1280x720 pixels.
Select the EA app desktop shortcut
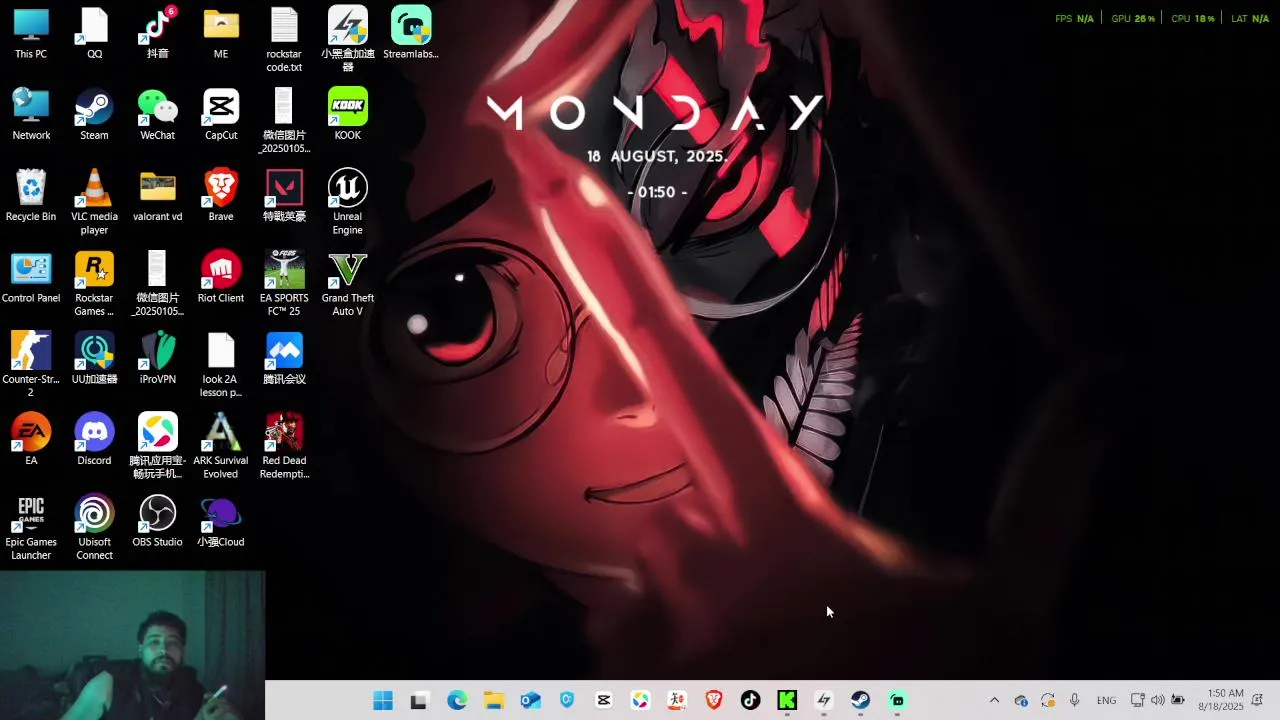point(31,440)
